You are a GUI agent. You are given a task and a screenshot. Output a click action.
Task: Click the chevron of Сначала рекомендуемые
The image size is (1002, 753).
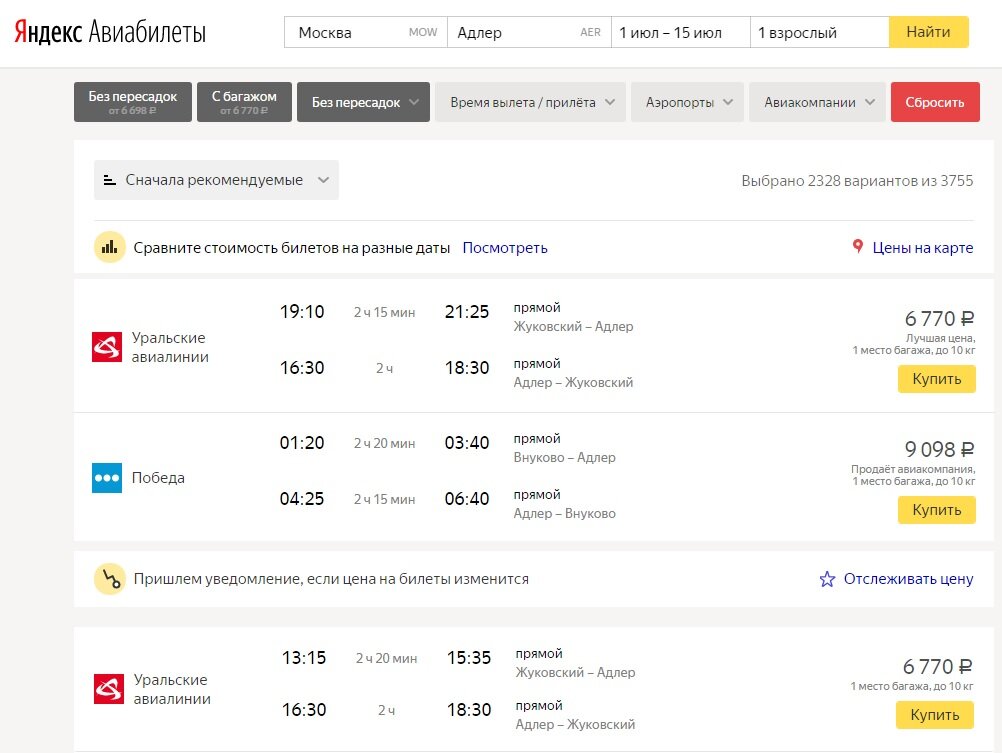pos(323,180)
